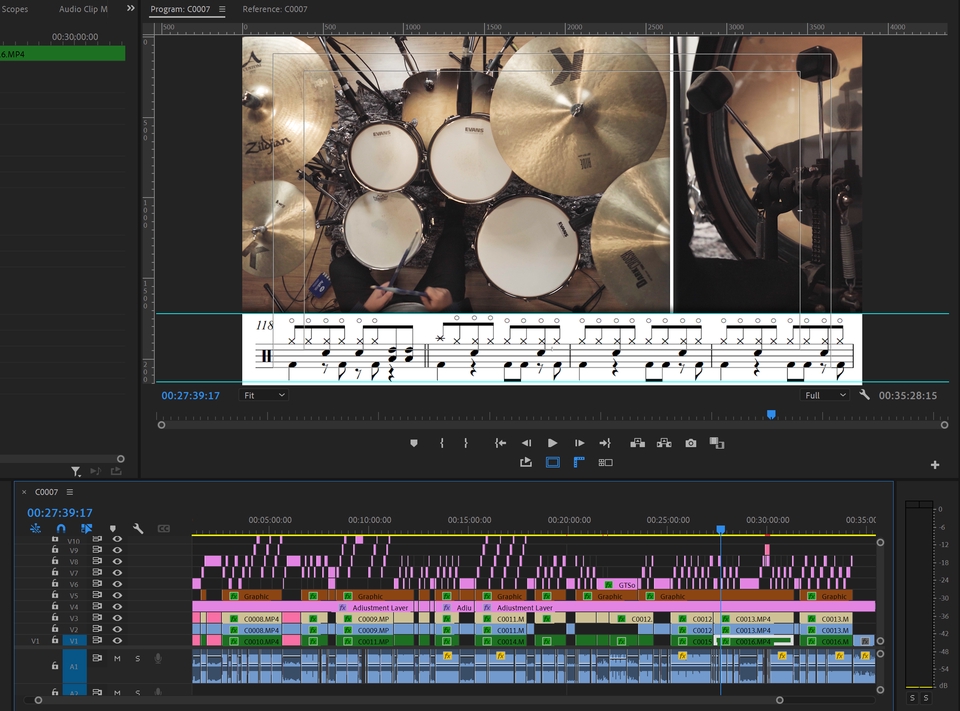Go to Out point in Program monitor
Screen dimensions: 960x711
(605, 443)
